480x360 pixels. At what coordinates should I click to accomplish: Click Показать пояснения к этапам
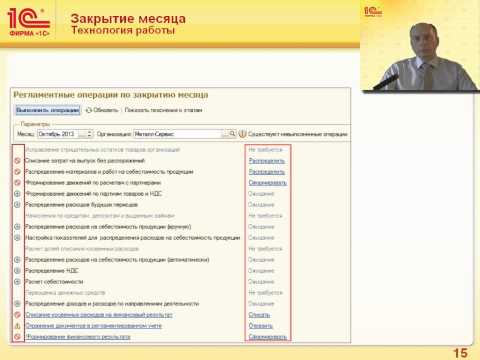(163, 110)
